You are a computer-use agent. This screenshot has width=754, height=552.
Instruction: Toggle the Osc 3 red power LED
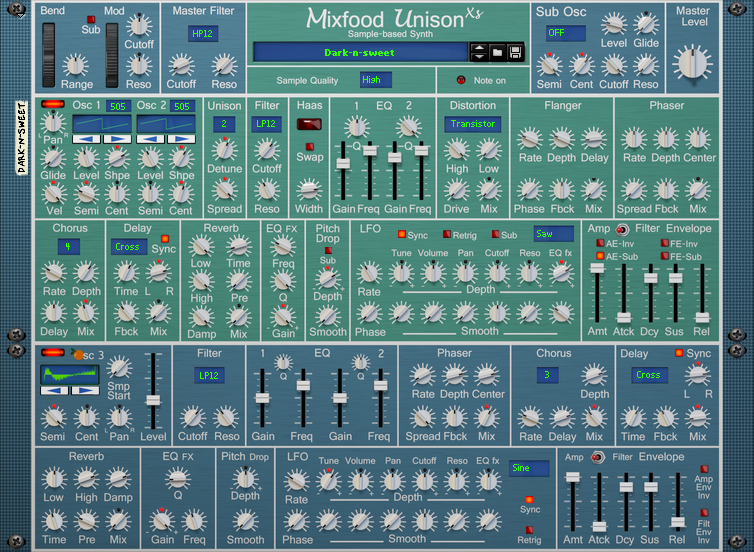pos(53,352)
